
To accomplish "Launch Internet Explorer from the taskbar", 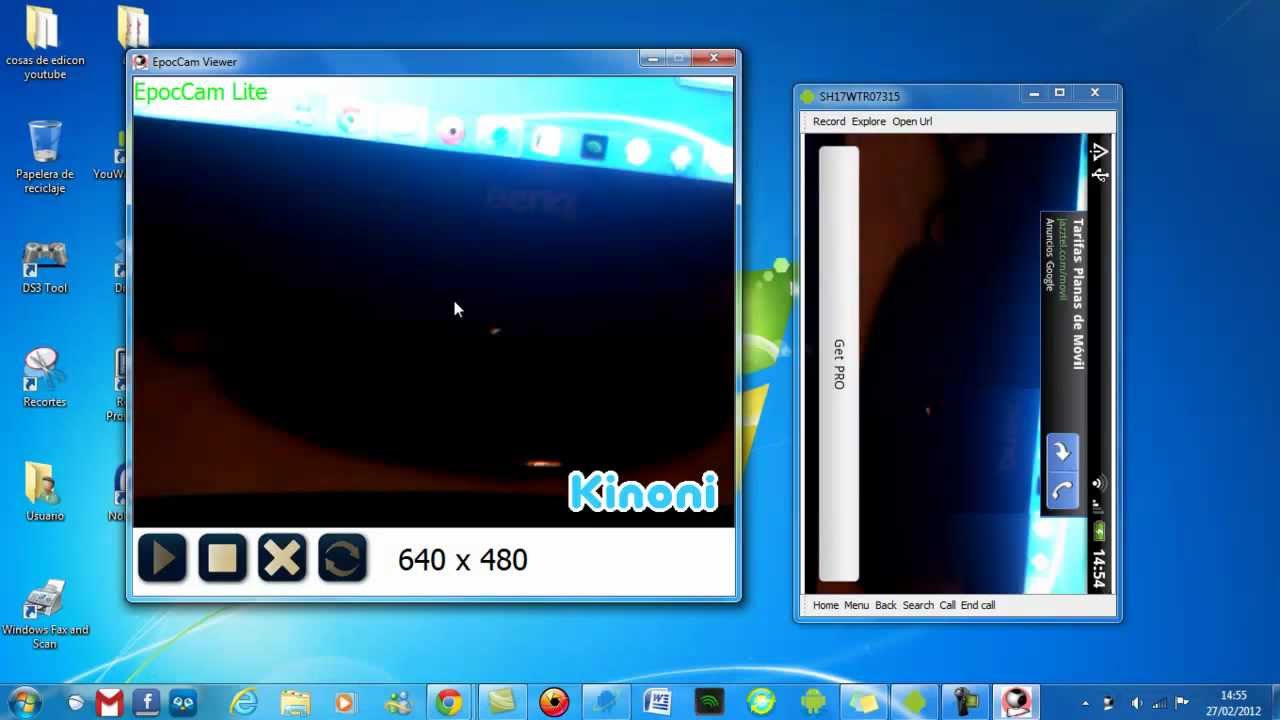I will (244, 703).
